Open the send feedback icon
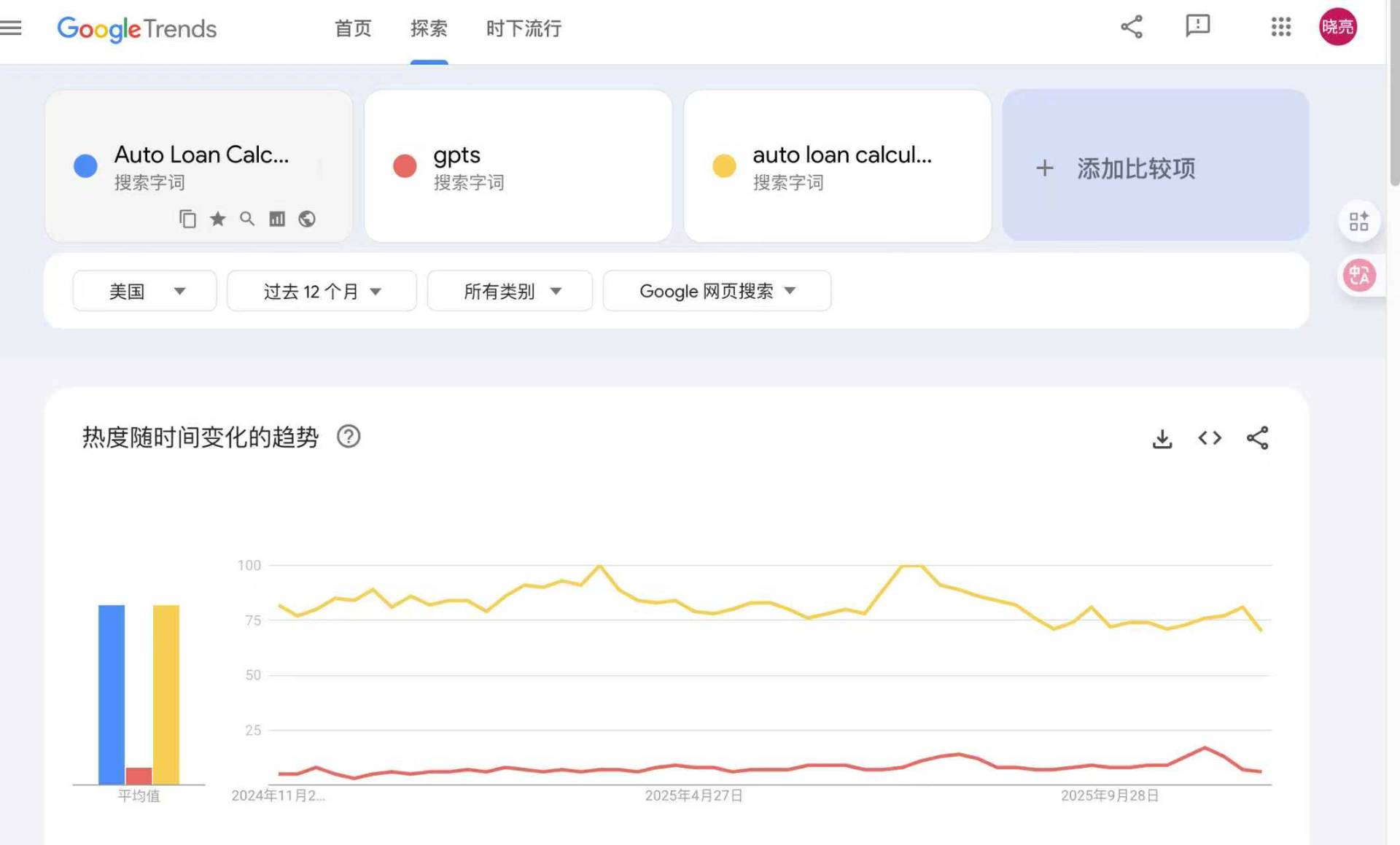1400x845 pixels. (1197, 27)
